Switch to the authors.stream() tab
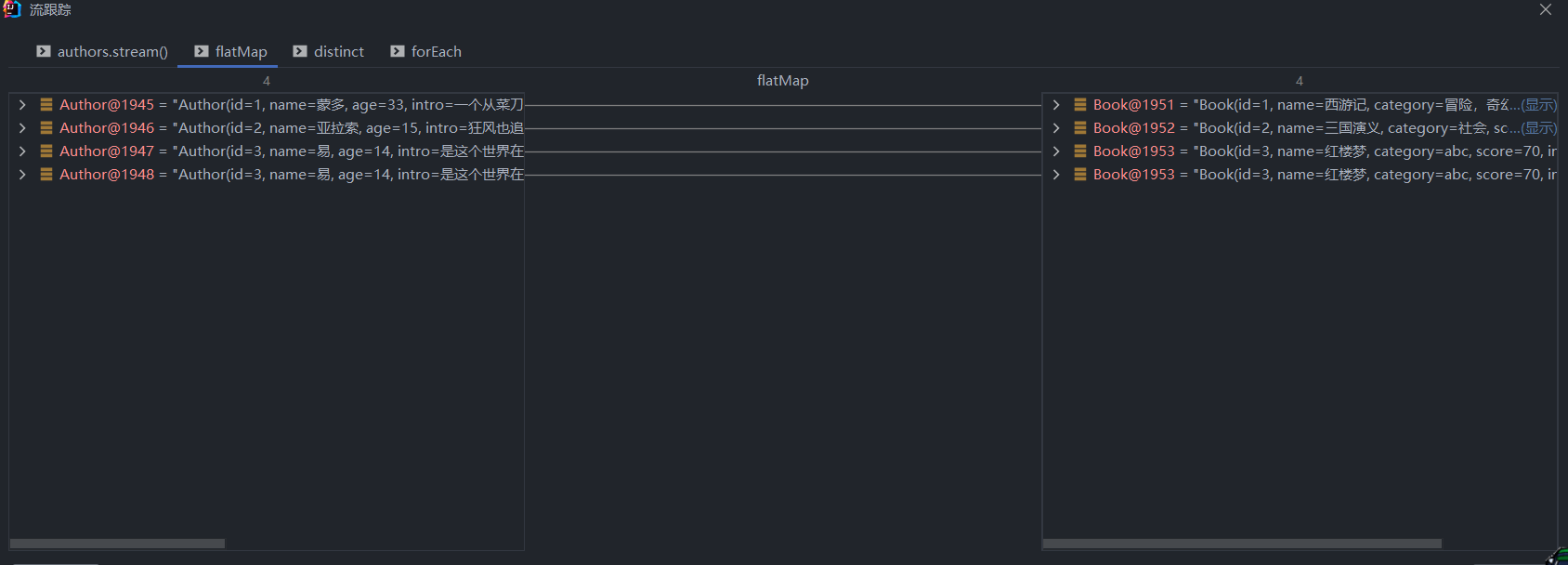 coord(112,52)
